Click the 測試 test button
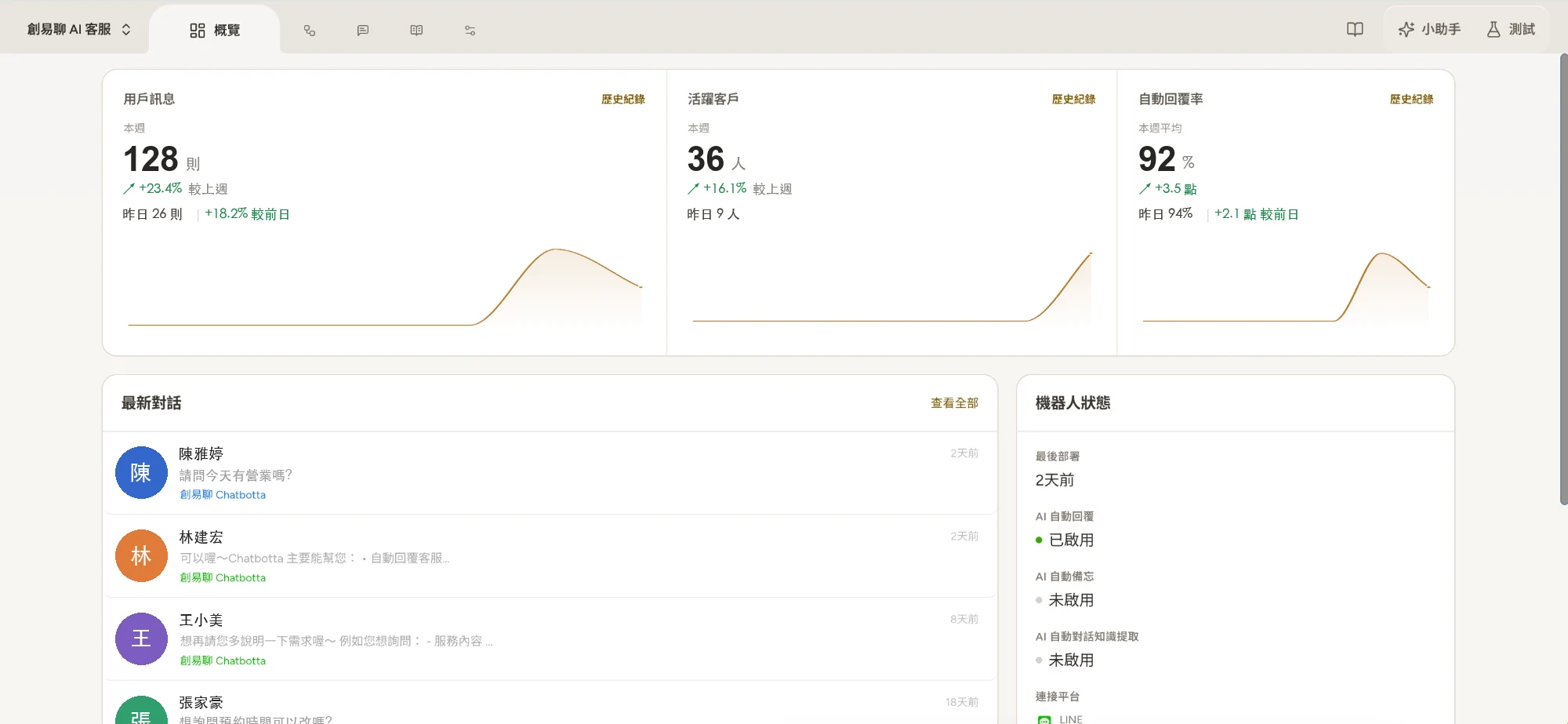This screenshot has width=1568, height=724. coord(1511,30)
